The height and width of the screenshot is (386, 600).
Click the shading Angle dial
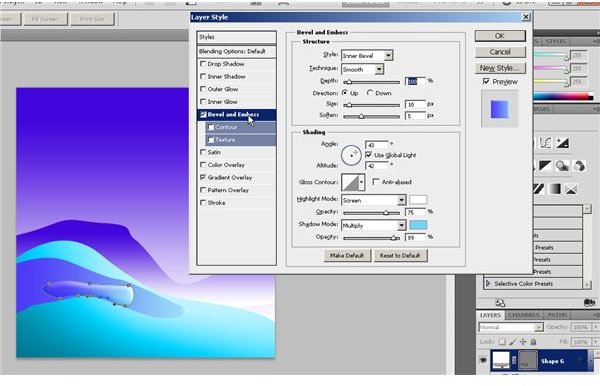351,155
